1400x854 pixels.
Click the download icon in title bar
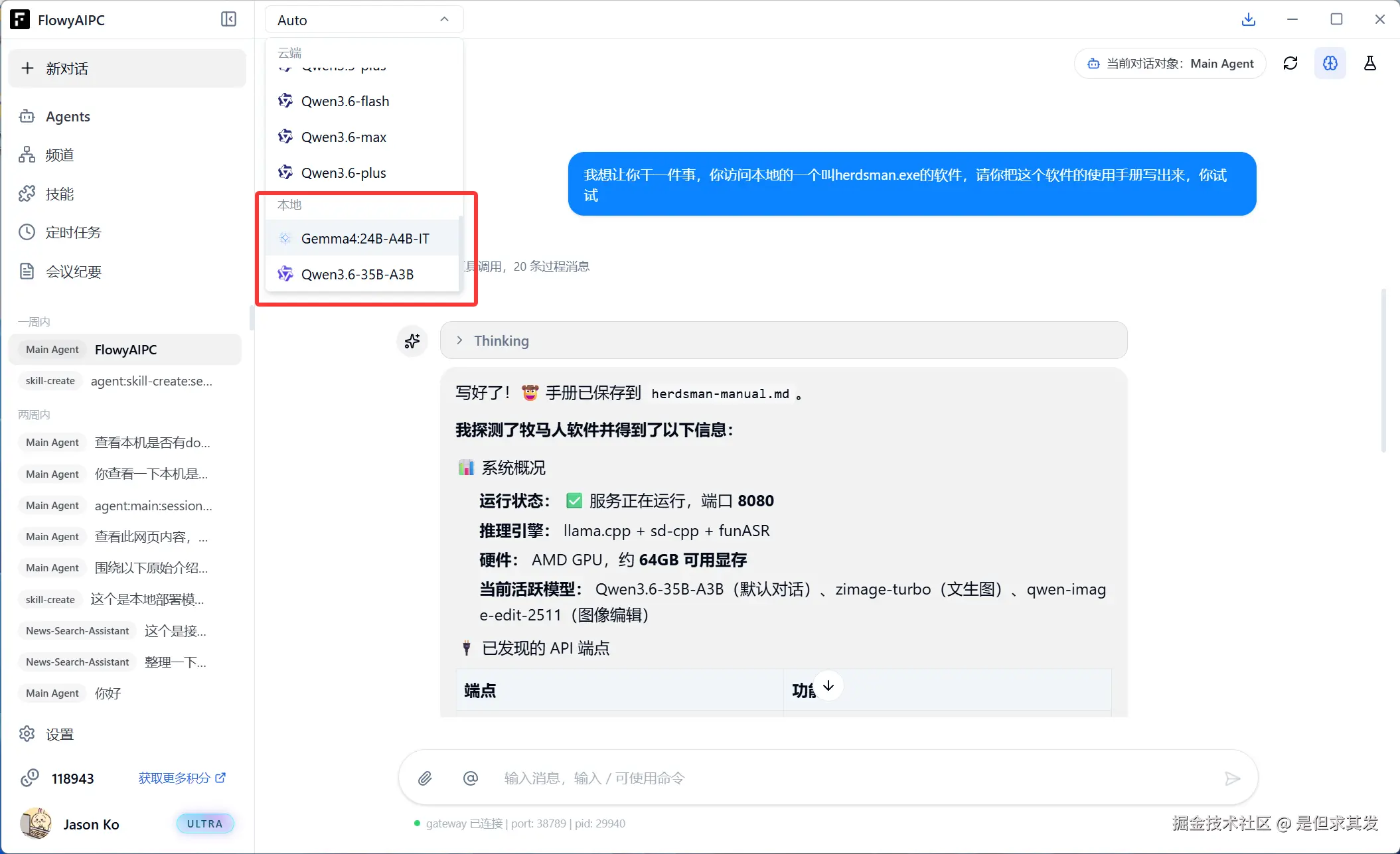tap(1248, 19)
